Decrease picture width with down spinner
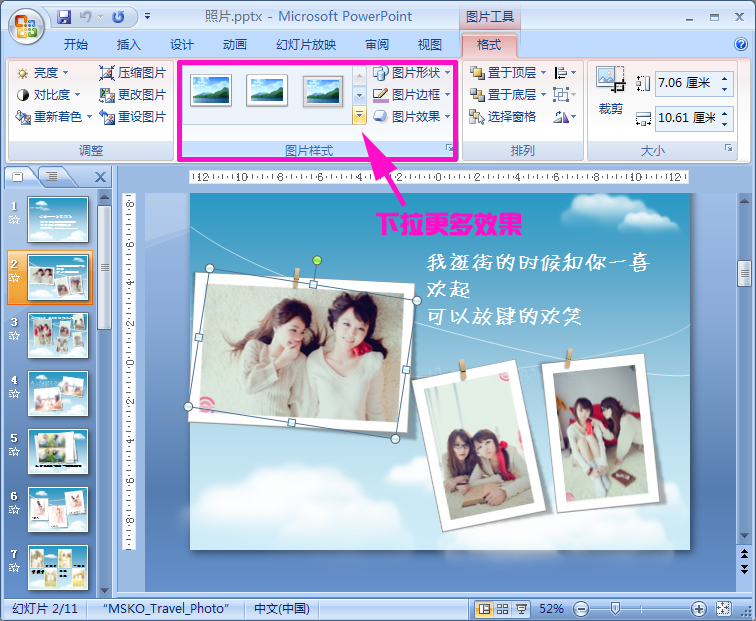This screenshot has width=756, height=621. tap(725, 124)
